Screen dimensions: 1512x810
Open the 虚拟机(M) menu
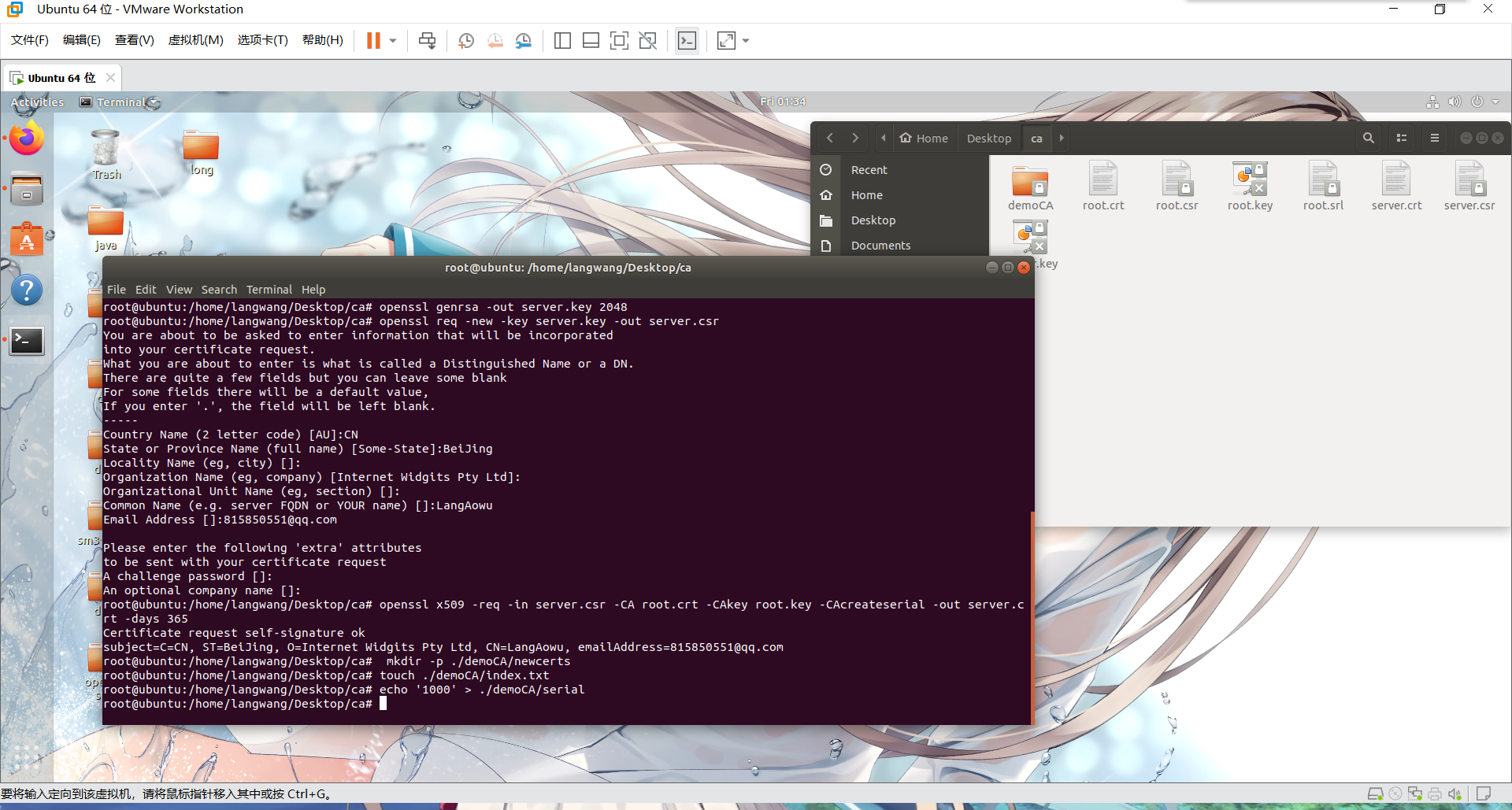pos(196,39)
